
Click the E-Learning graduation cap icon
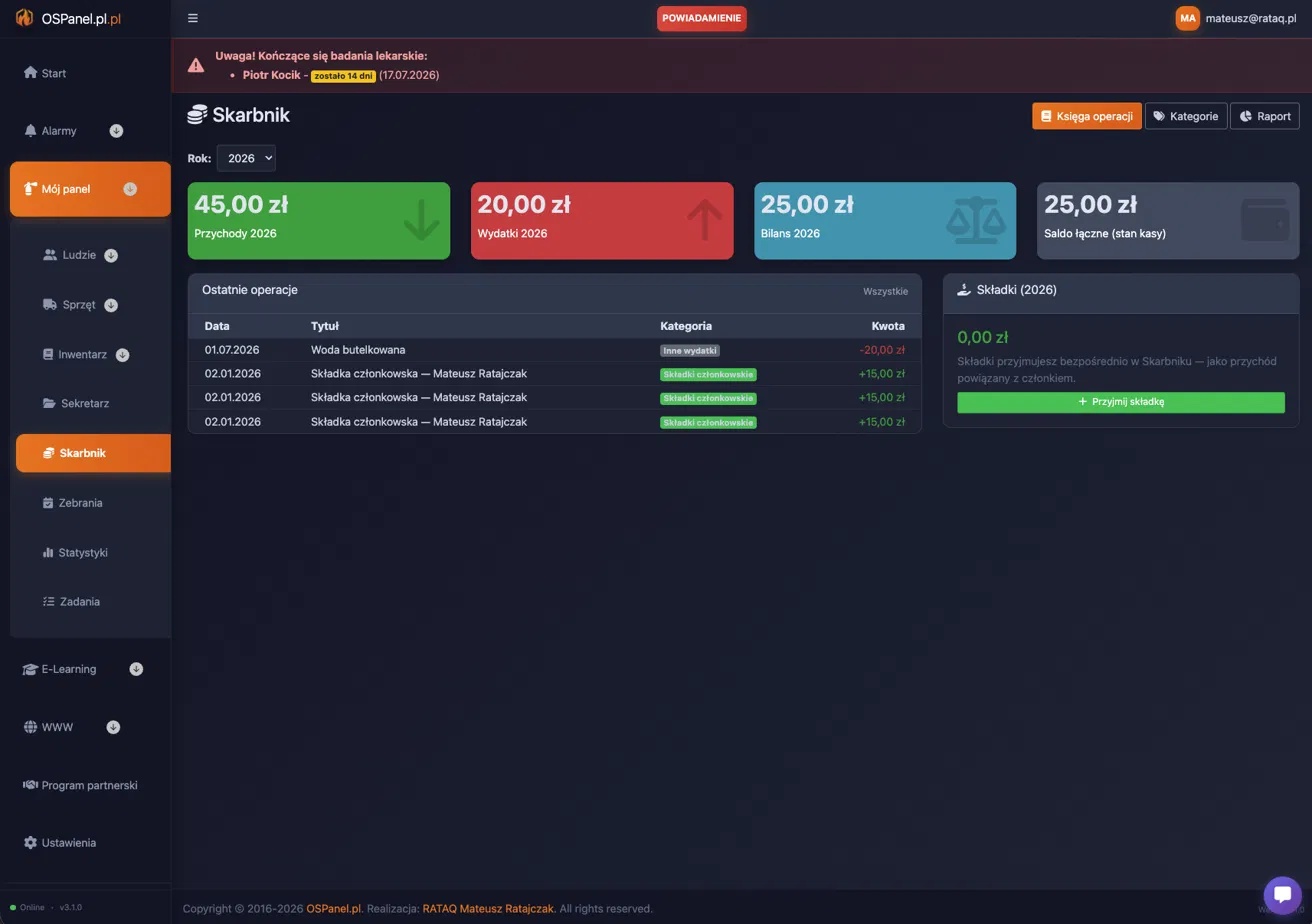(x=30, y=669)
